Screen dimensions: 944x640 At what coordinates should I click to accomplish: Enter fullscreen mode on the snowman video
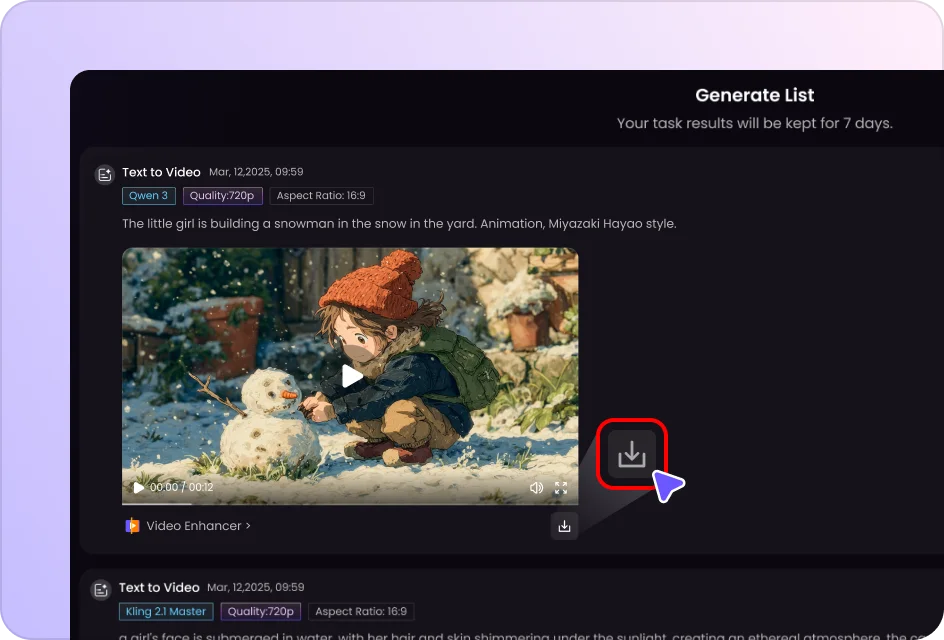(561, 488)
